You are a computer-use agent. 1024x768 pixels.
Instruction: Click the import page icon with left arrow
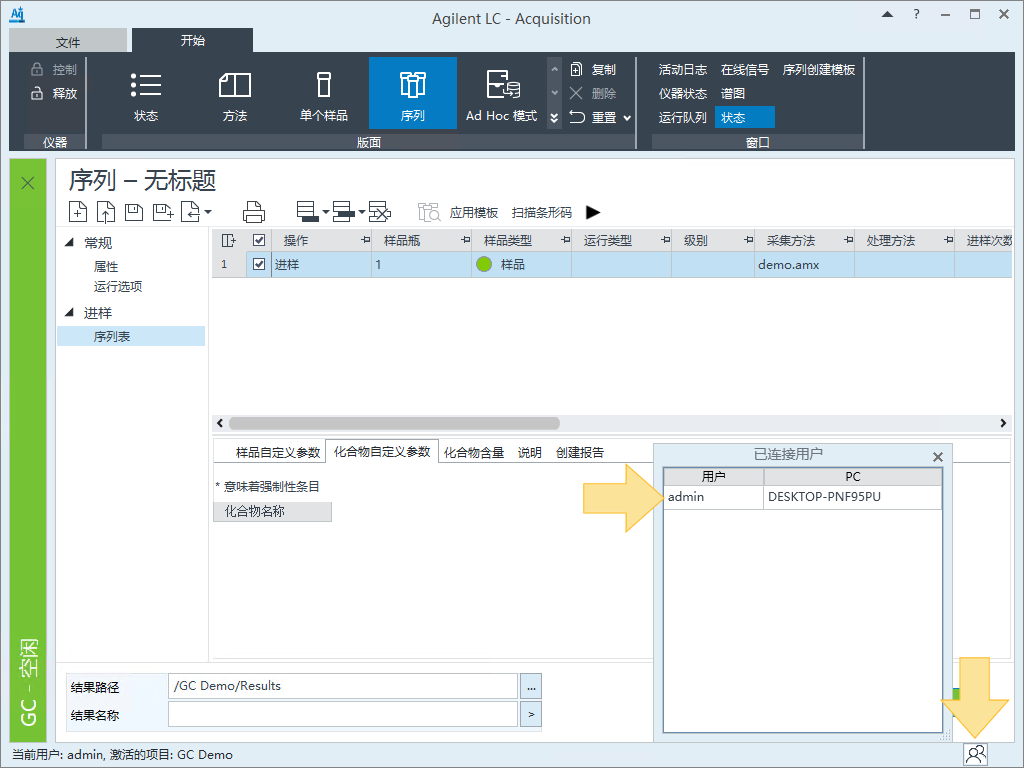tap(190, 212)
